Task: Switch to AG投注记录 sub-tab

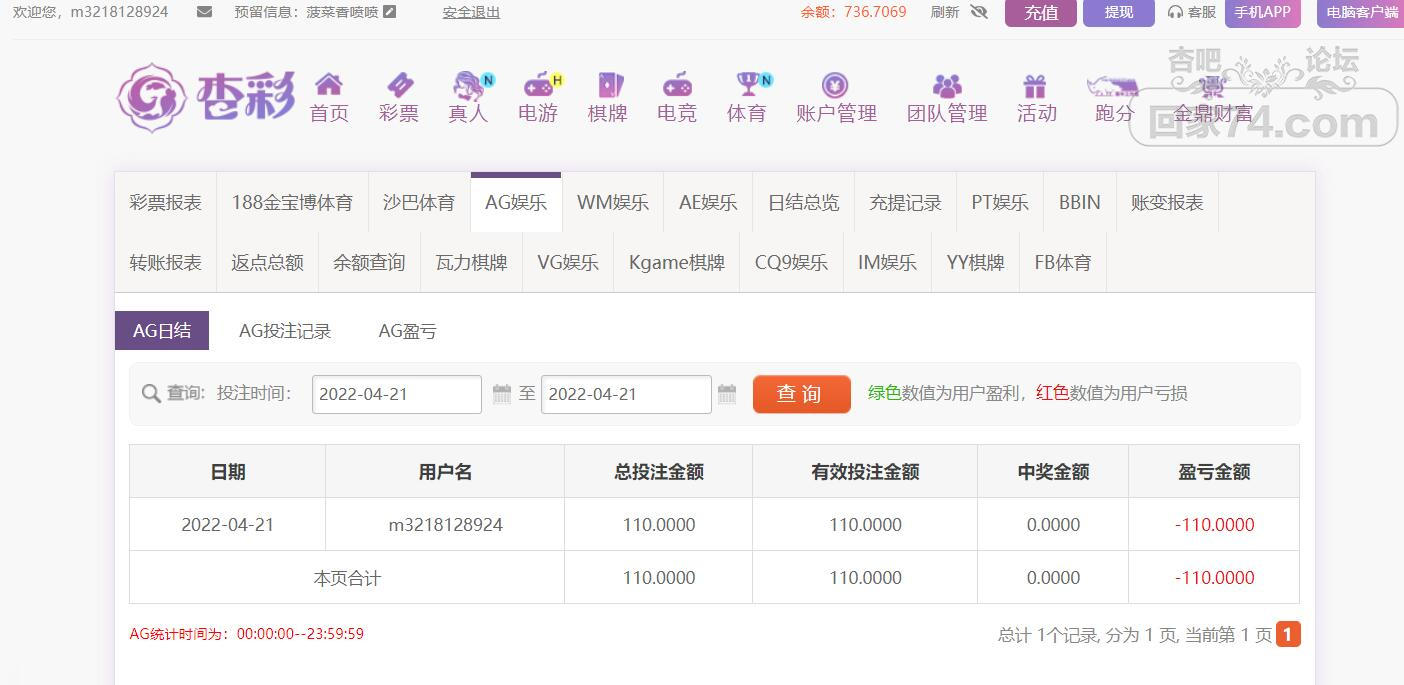Action: point(285,331)
